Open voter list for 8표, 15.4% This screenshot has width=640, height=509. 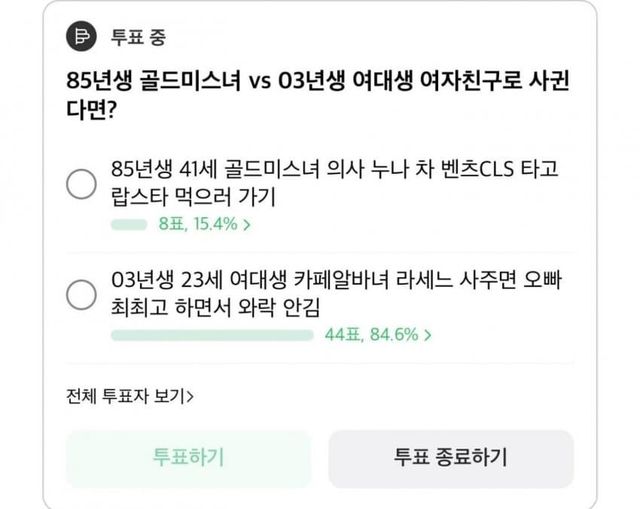tap(198, 225)
